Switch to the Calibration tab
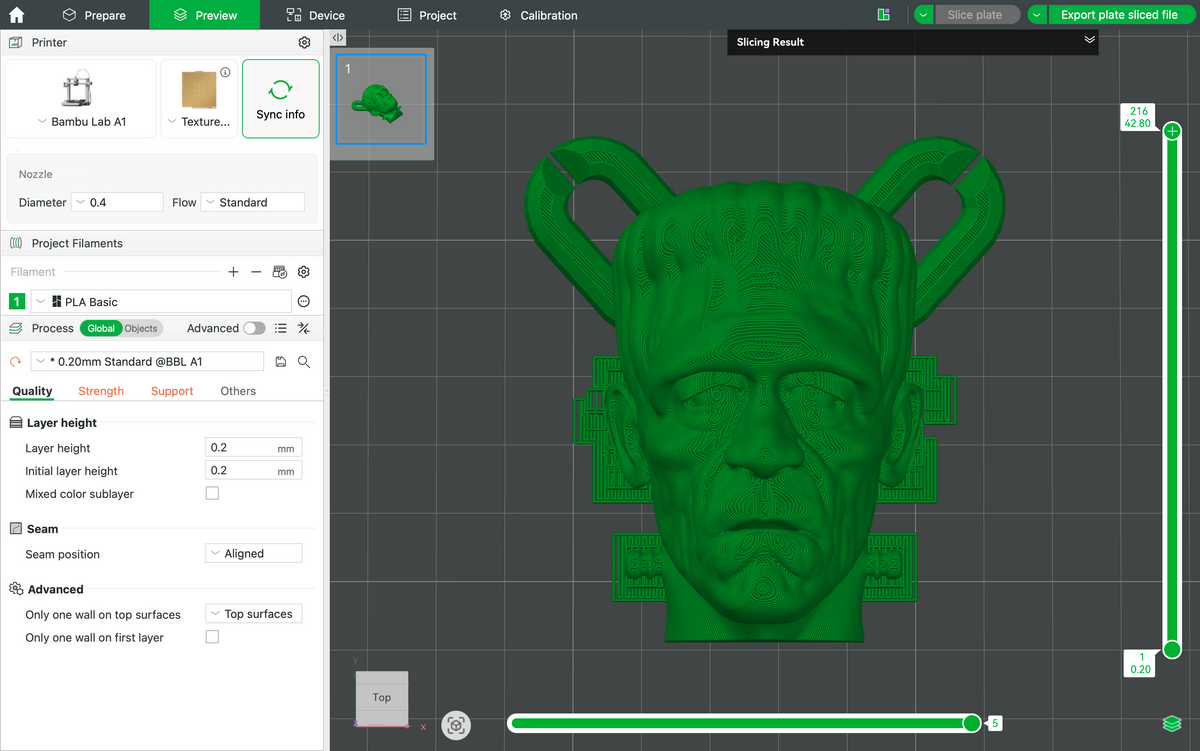This screenshot has height=751, width=1200. pos(538,15)
